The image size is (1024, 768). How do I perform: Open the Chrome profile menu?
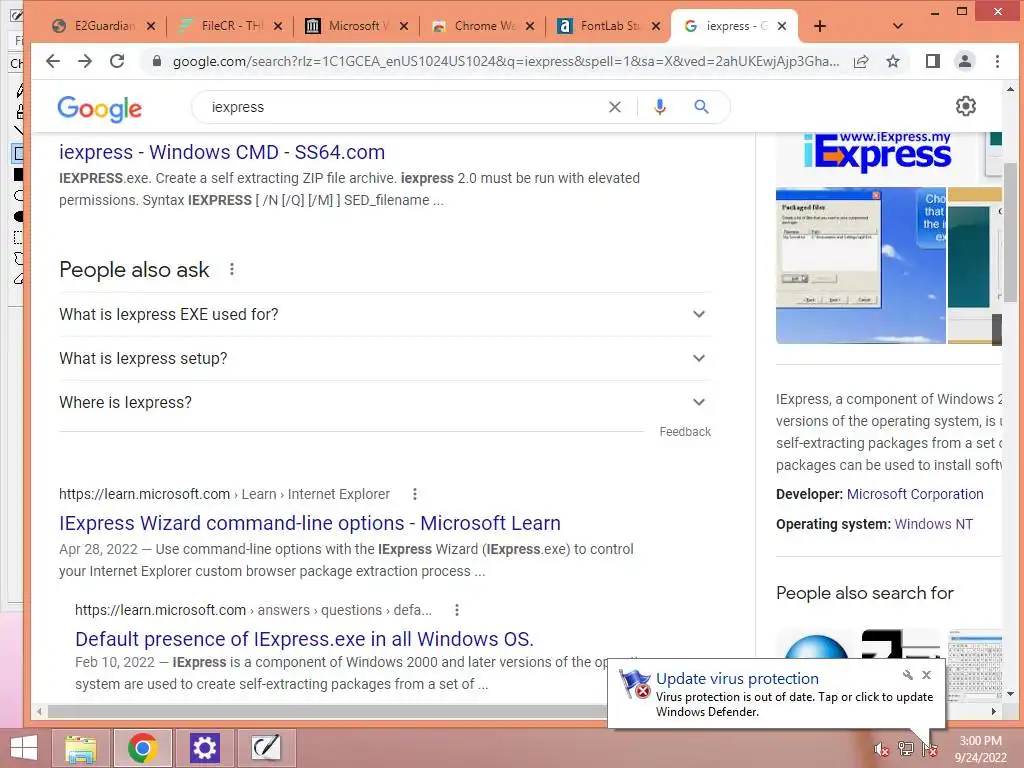[x=965, y=61]
